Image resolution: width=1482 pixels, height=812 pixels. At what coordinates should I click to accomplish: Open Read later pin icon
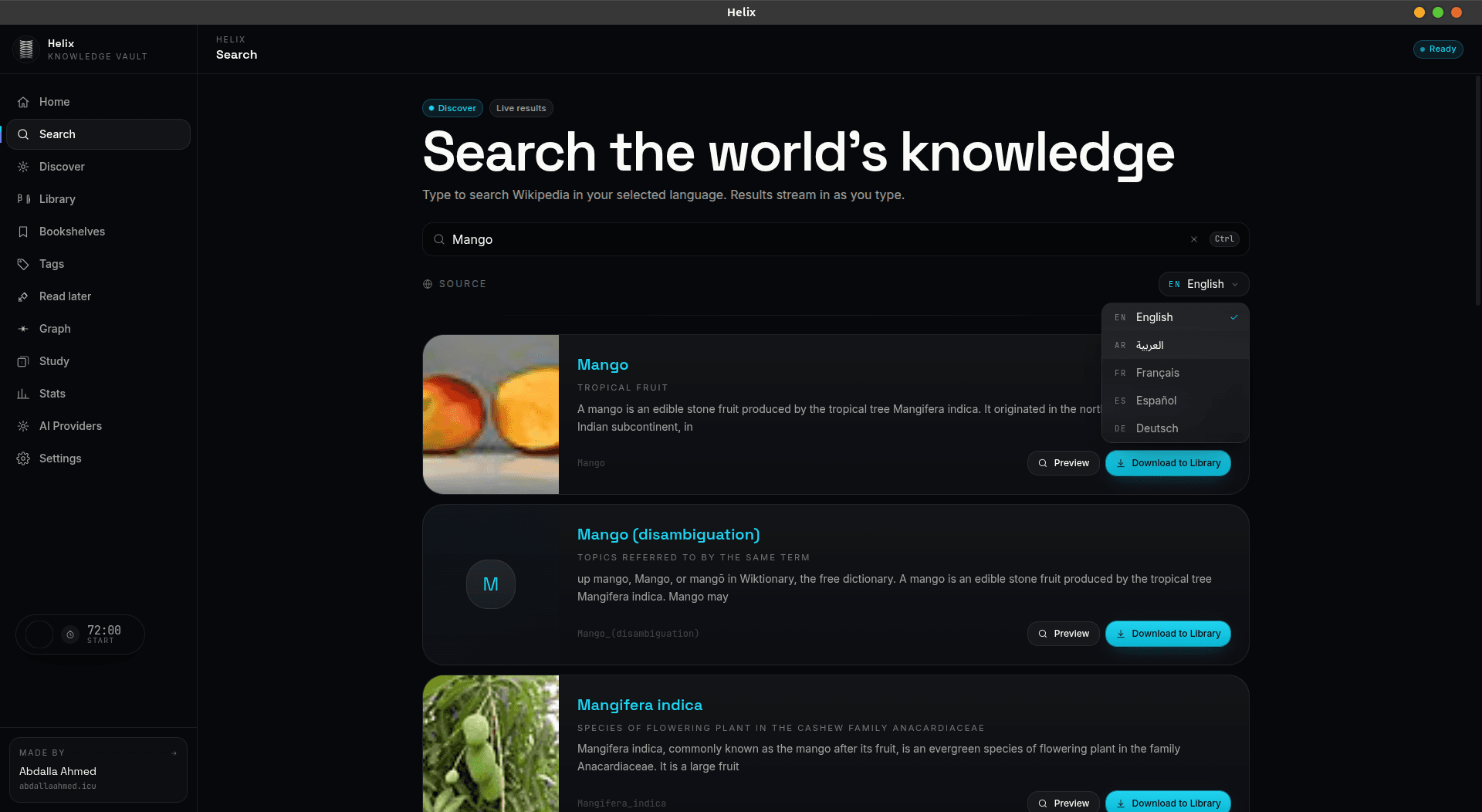(23, 296)
